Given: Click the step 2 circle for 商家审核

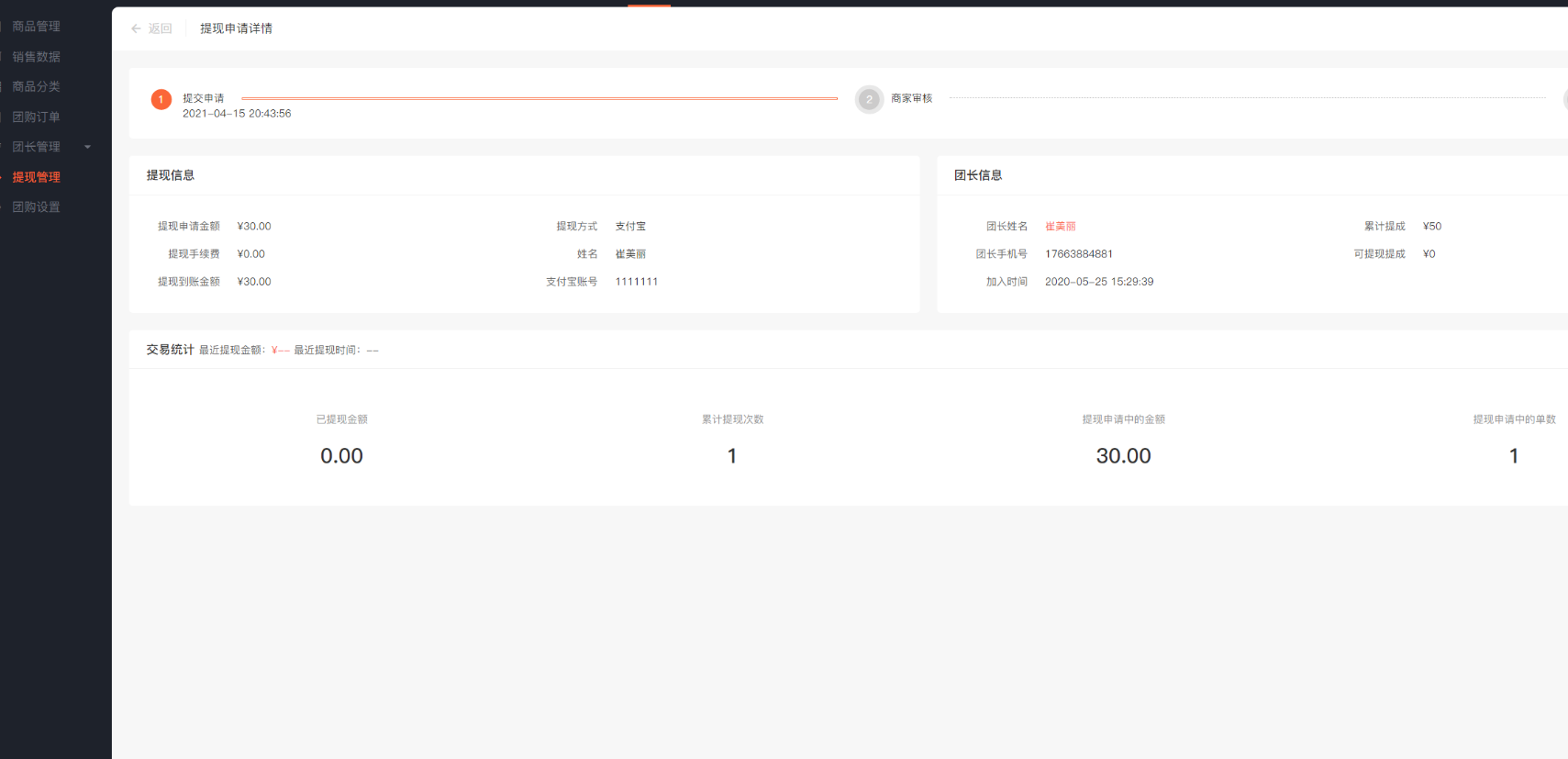Looking at the screenshot, I should 868,99.
